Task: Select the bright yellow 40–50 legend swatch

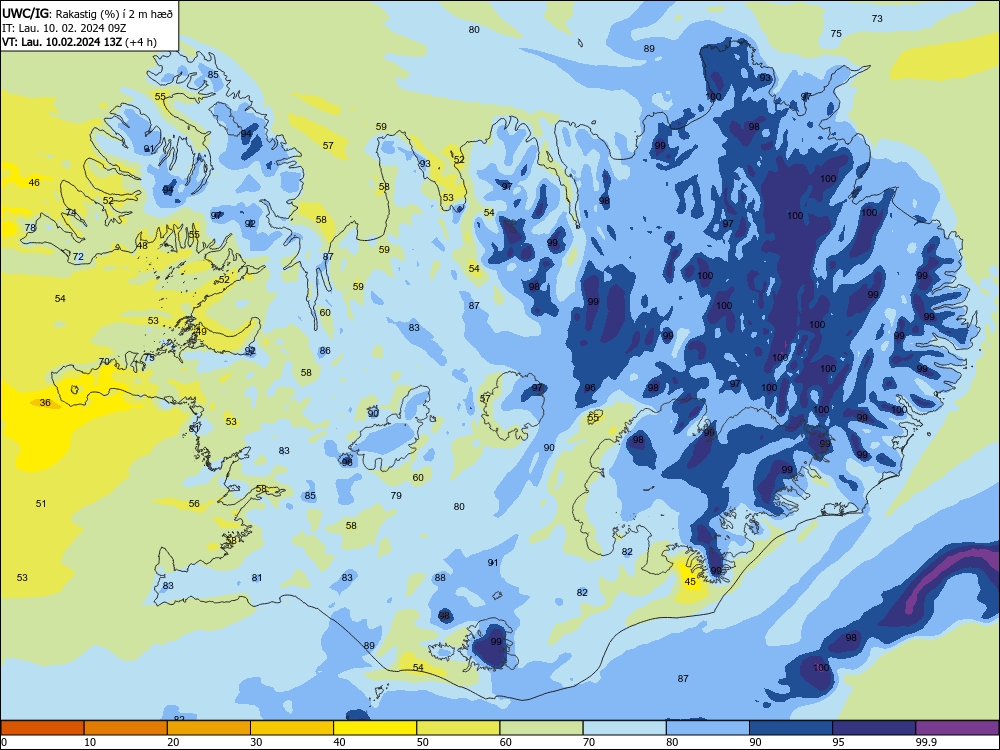Action: 375,728
